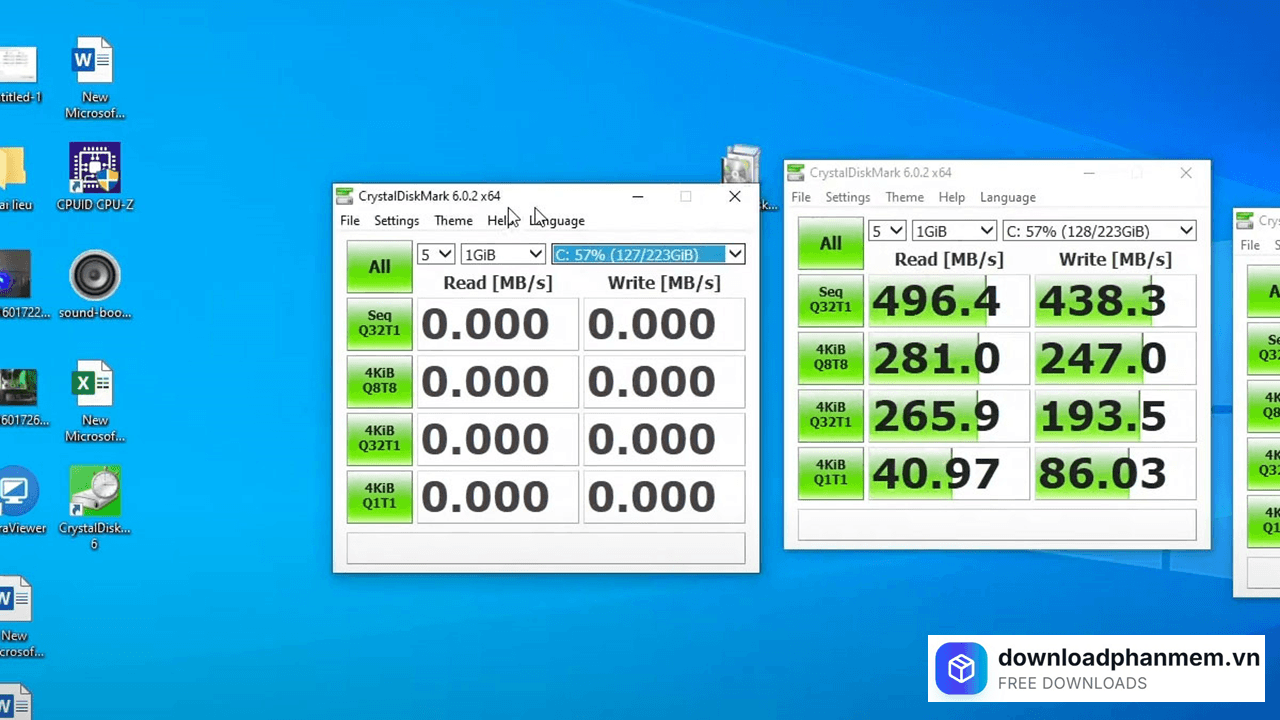Image resolution: width=1280 pixels, height=720 pixels.
Task: Click the title bar icon of the zeroed CrystalDiskMark window
Action: pyautogui.click(x=345, y=196)
